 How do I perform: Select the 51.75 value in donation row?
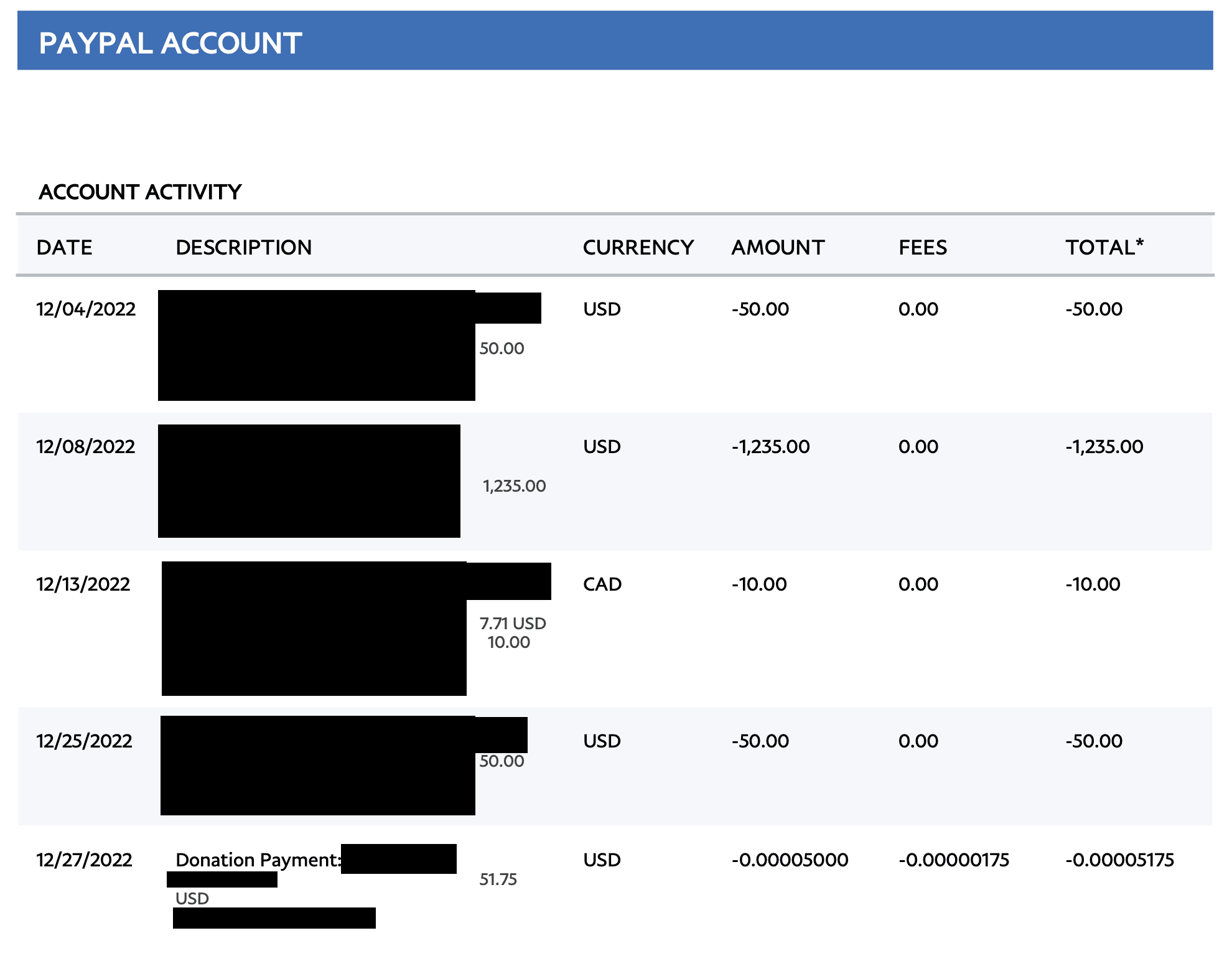pyautogui.click(x=498, y=879)
